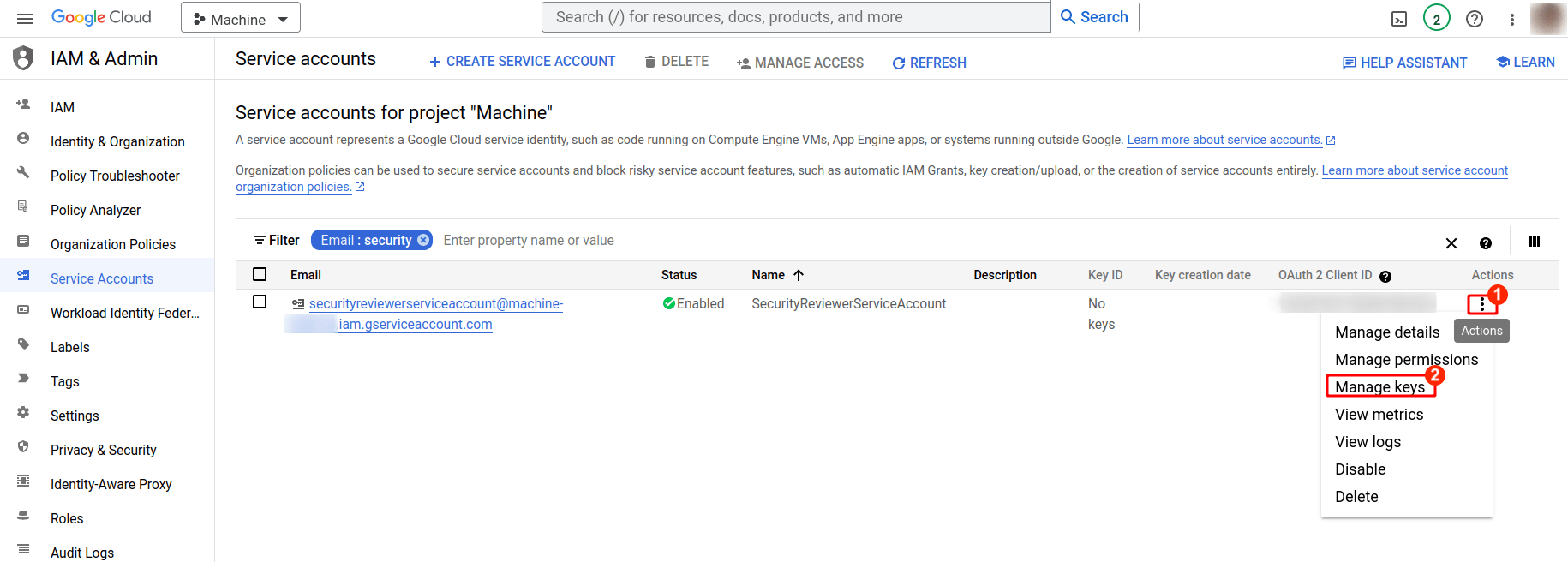Open Settings in sidebar
The height and width of the screenshot is (562, 1568).
pyautogui.click(x=75, y=416)
